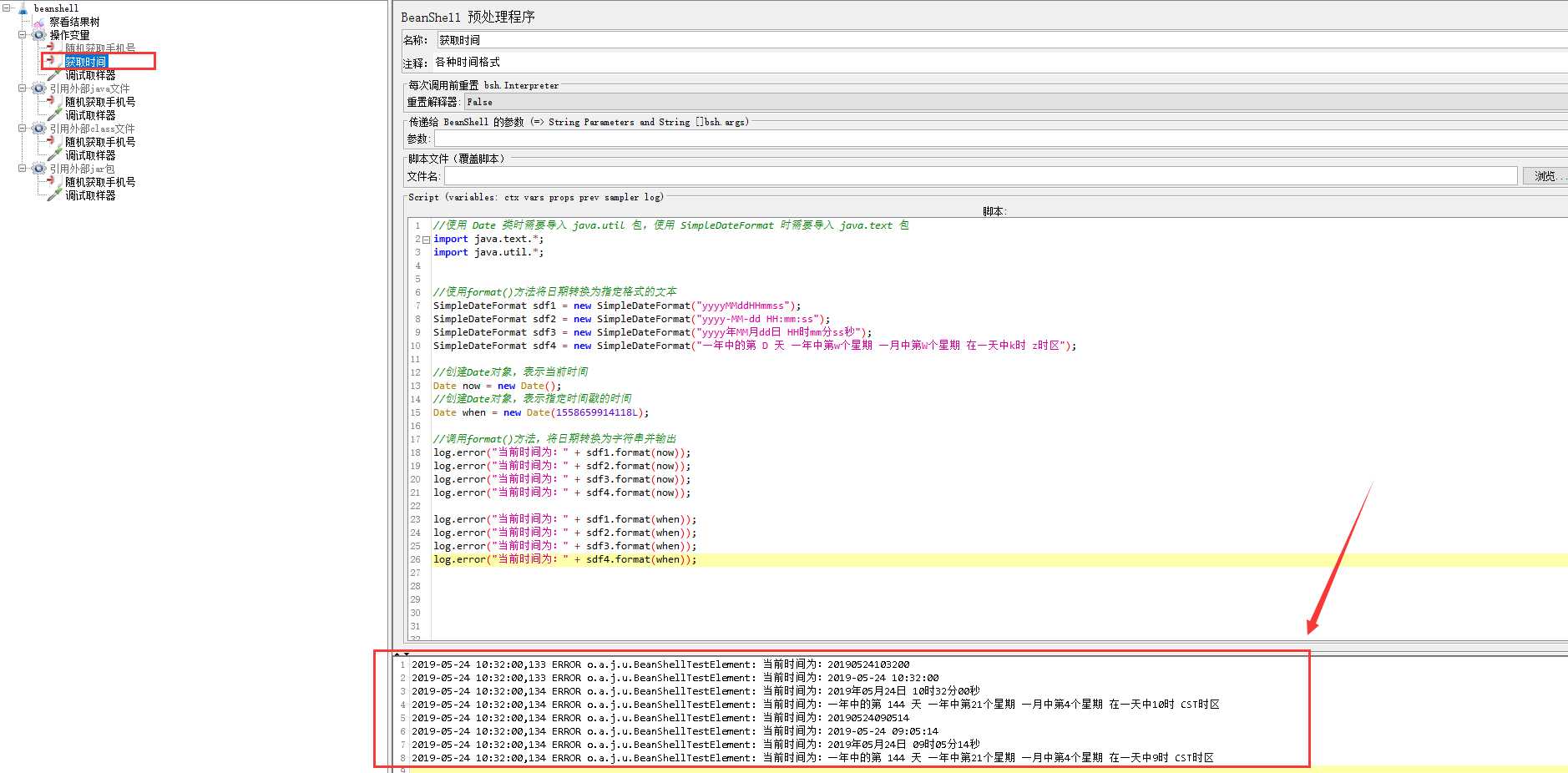Screen dimensions: 1568x773
Task: Click the line with Date(1558659914118L)
Action: [x=541, y=412]
